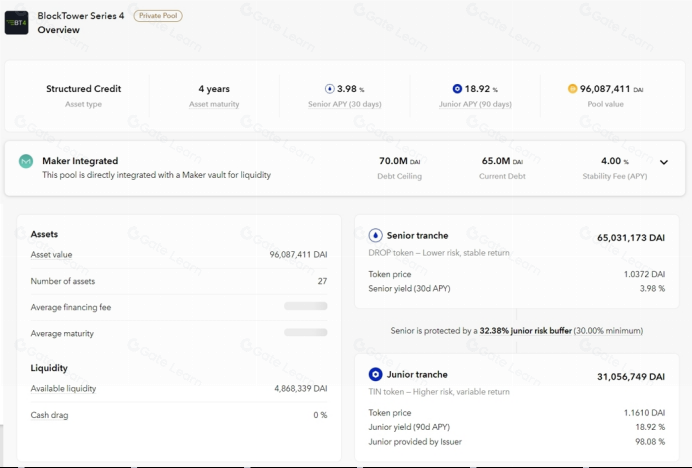Click the 65.0M Current Debt value
The height and width of the screenshot is (468, 692).
(x=502, y=161)
